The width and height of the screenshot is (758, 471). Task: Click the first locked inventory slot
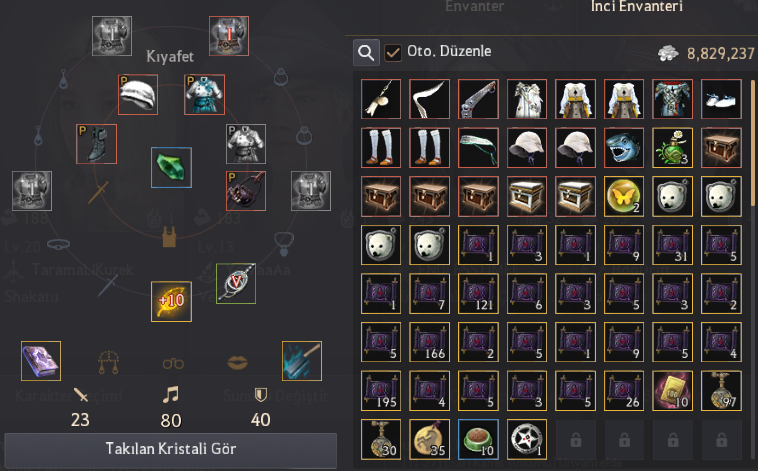coord(575,440)
